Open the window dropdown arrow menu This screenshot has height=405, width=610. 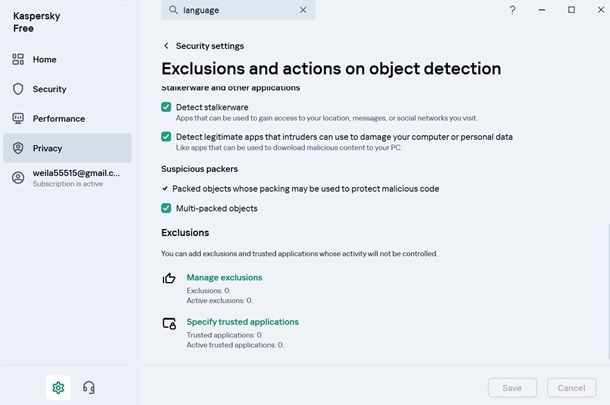point(541,10)
